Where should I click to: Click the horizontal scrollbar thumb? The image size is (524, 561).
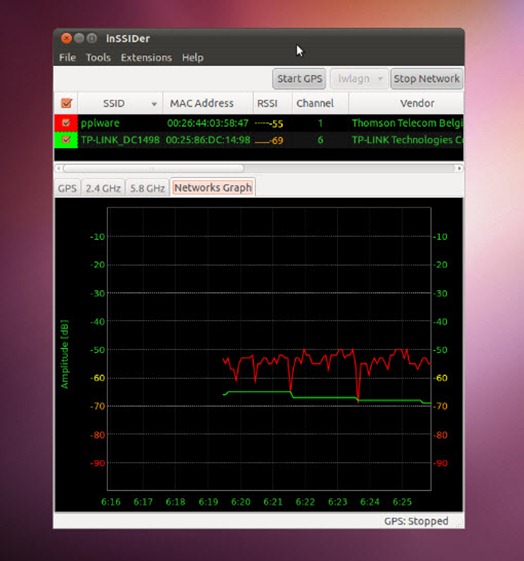click(x=154, y=168)
